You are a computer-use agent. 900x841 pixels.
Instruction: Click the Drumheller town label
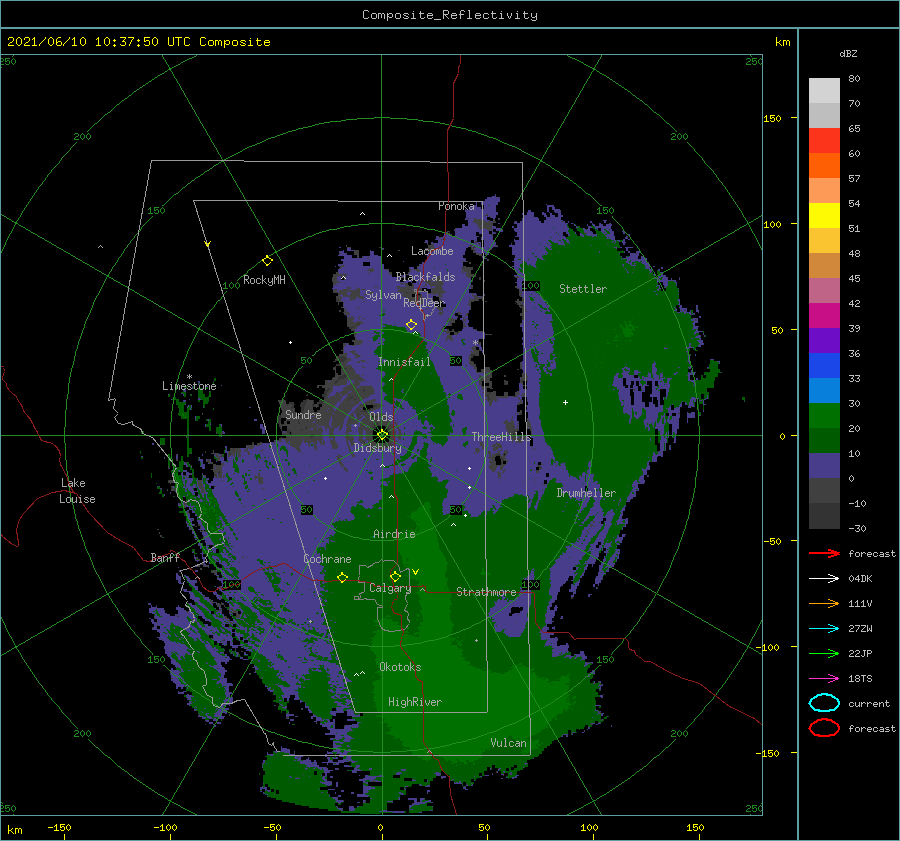pos(586,493)
